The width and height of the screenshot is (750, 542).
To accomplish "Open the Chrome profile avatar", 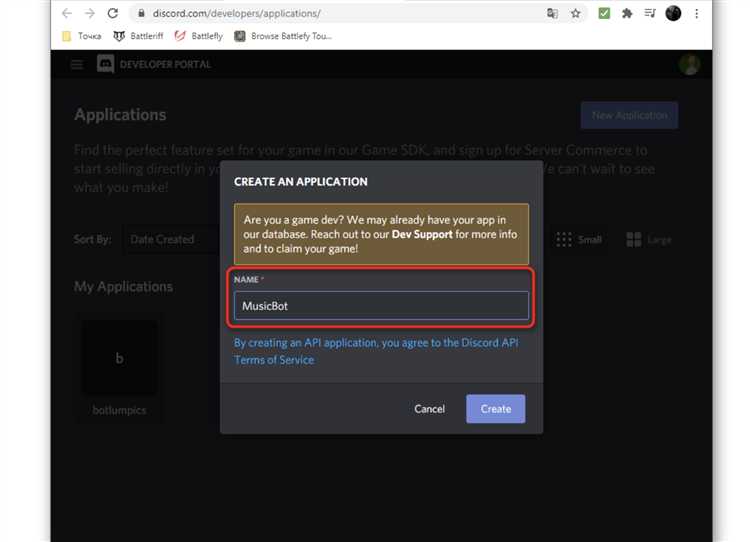I will tap(673, 13).
